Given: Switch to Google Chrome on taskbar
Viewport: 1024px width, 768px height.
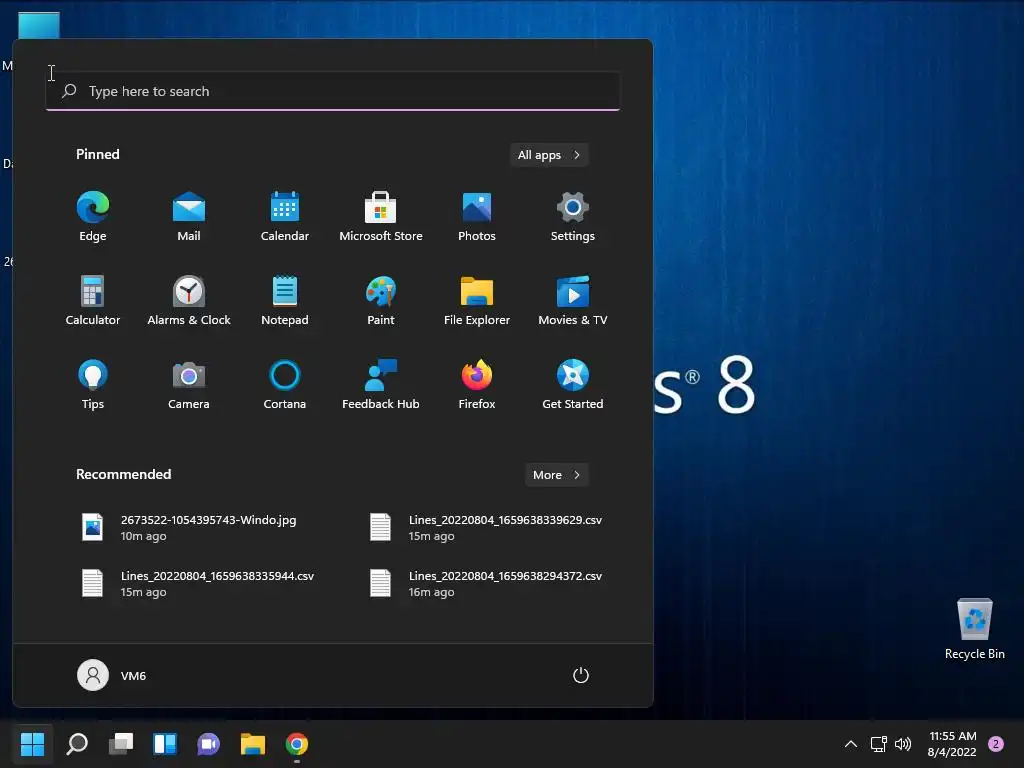Looking at the screenshot, I should [x=296, y=744].
